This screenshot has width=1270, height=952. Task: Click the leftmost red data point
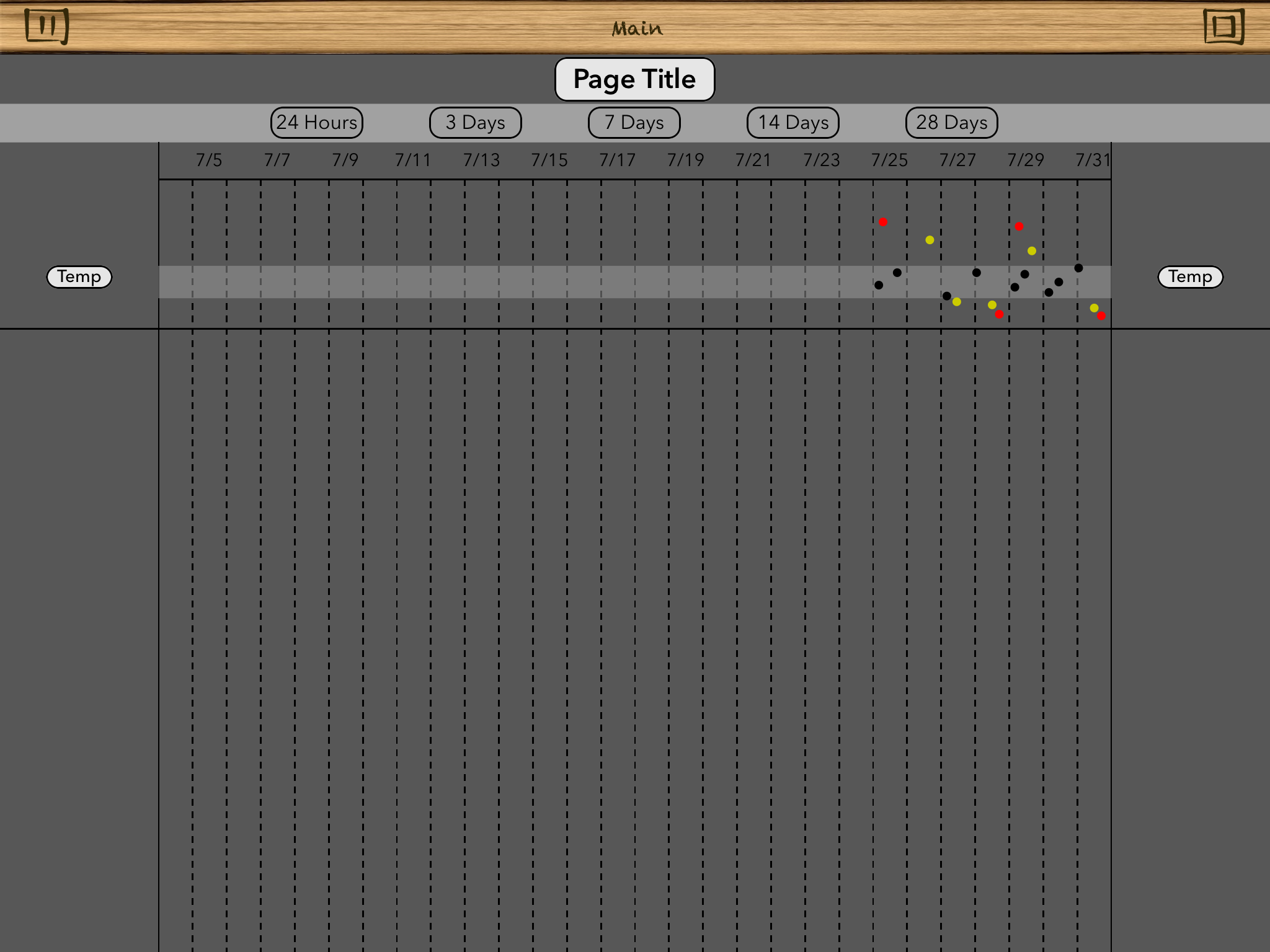tap(883, 222)
